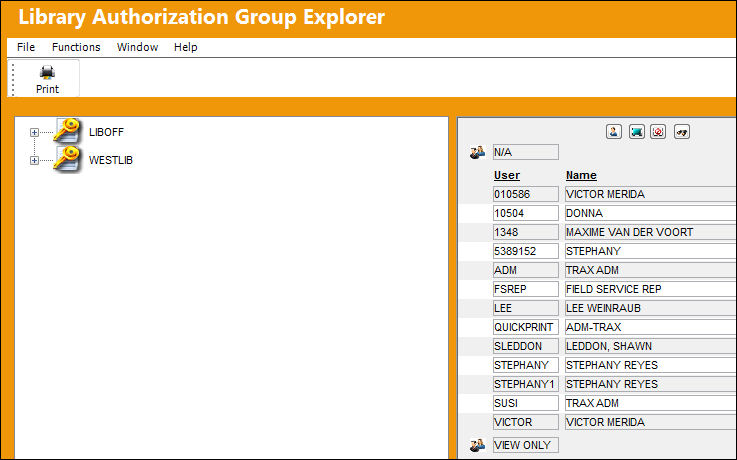Select user cell FSREP

pyautogui.click(x=526, y=289)
